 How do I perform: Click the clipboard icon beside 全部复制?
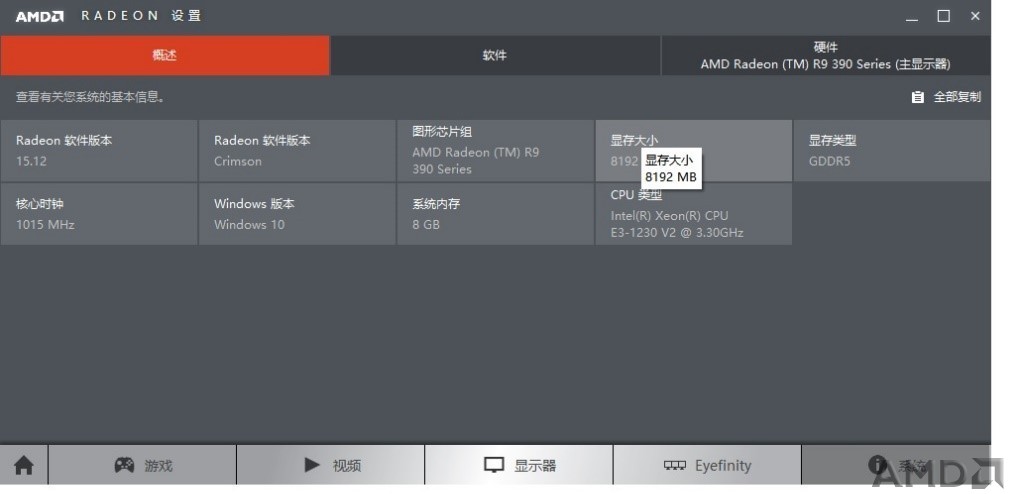tap(918, 97)
